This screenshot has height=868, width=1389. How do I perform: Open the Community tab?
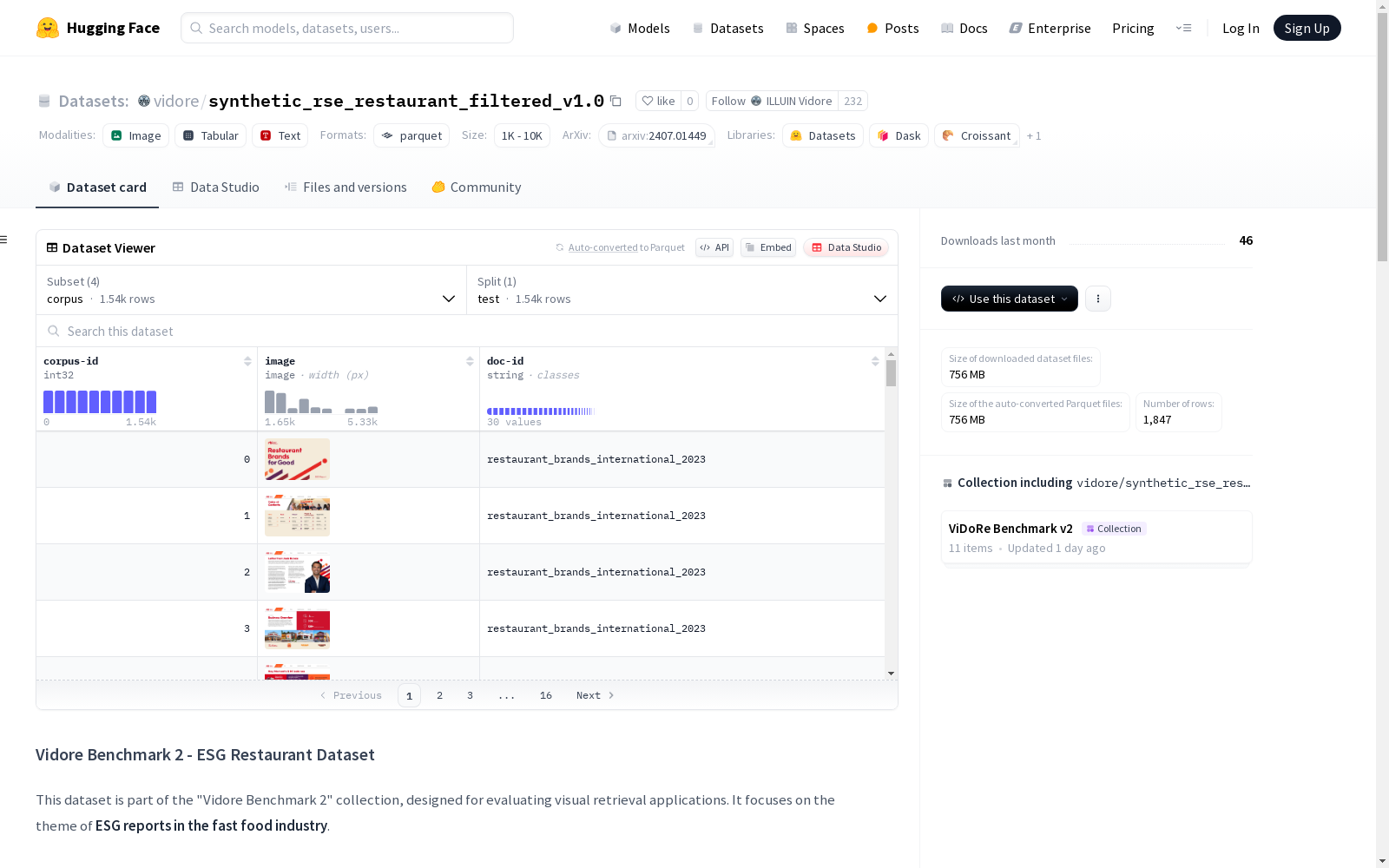tap(477, 187)
